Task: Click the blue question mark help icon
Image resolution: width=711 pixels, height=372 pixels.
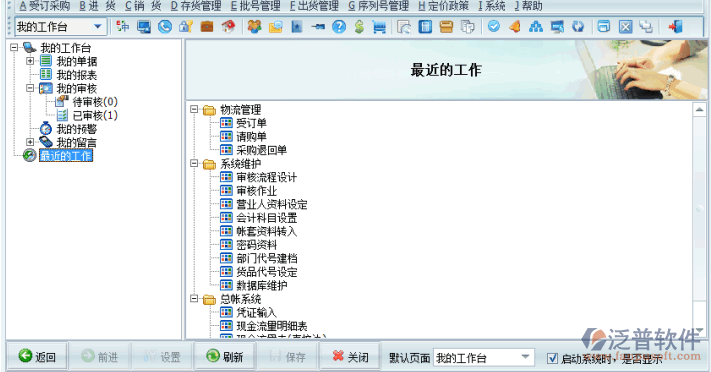Action: tap(338, 27)
